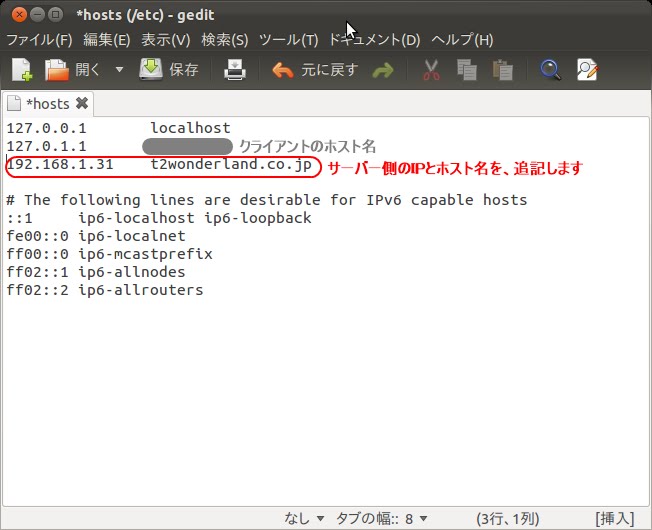The height and width of the screenshot is (530, 652).
Task: Expand the recent files arrow next to 開く
Action: (119, 69)
